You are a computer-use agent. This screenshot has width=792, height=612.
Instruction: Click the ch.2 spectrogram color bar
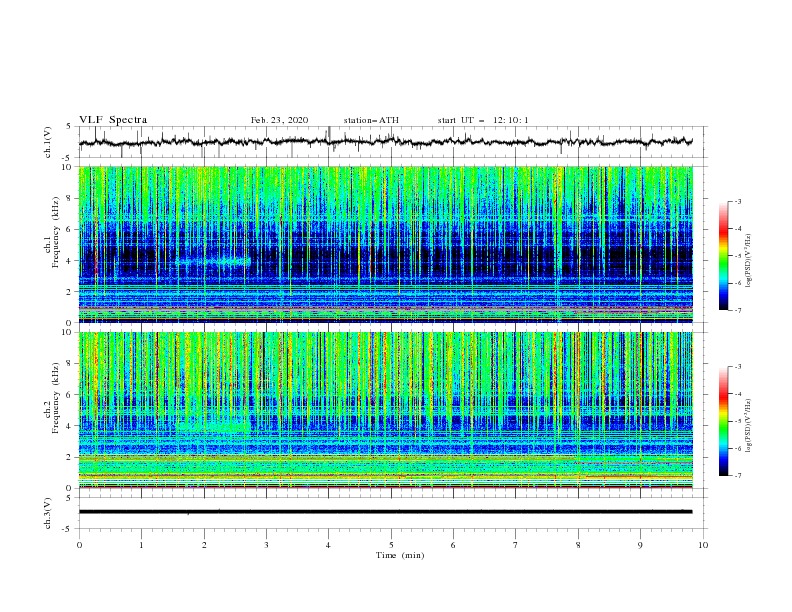tap(723, 421)
